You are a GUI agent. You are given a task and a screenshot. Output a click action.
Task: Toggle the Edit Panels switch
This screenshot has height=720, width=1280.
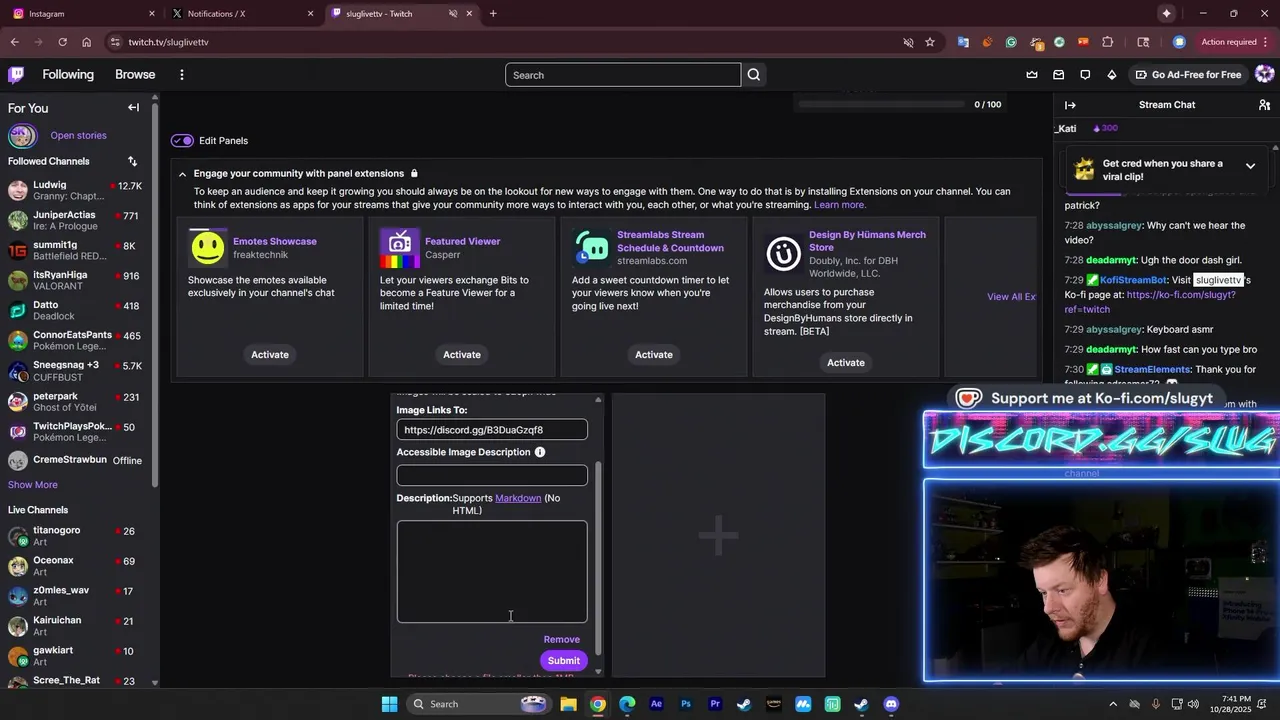(182, 141)
